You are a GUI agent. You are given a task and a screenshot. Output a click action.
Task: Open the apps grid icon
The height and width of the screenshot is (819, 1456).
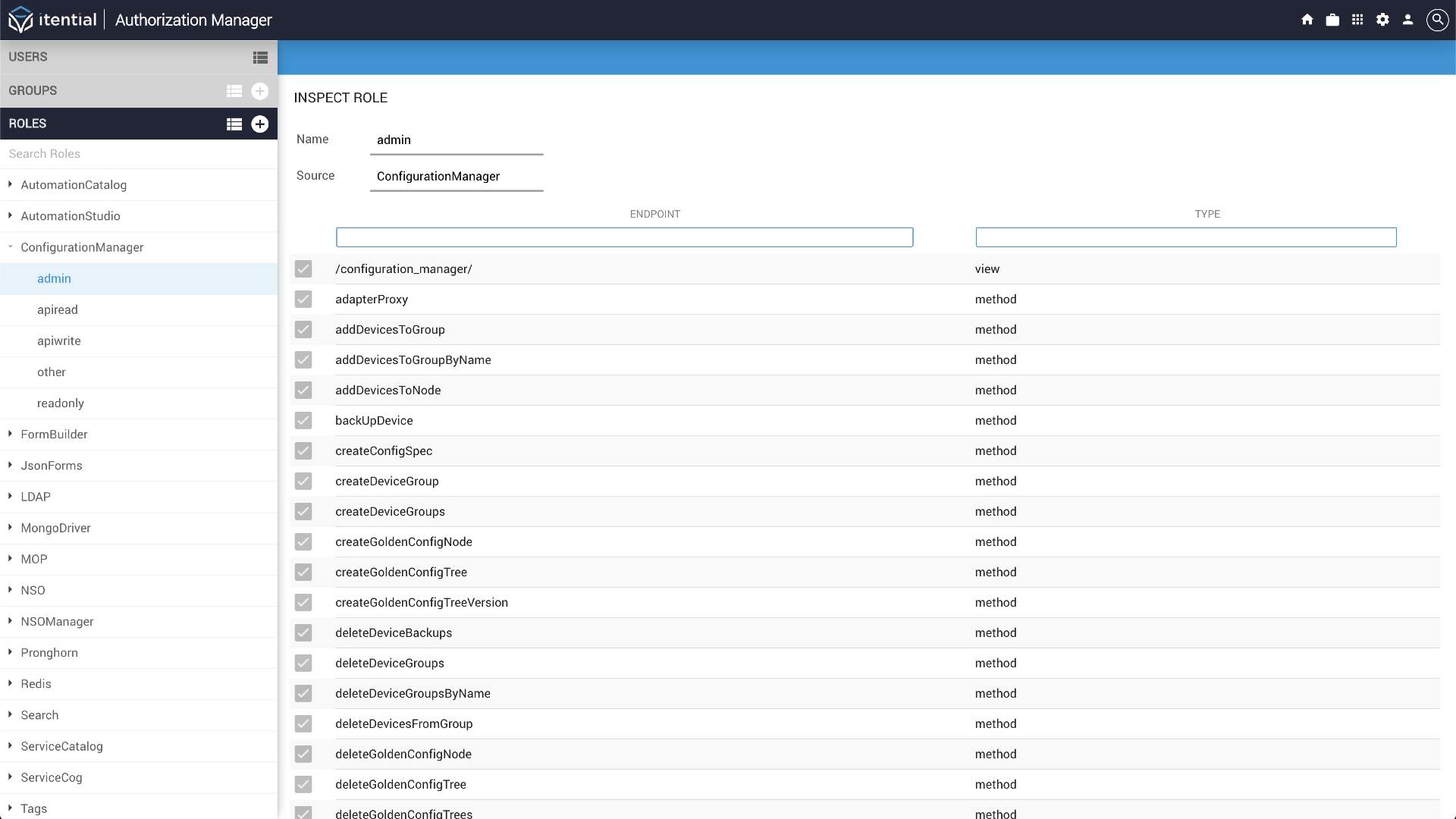tap(1357, 20)
